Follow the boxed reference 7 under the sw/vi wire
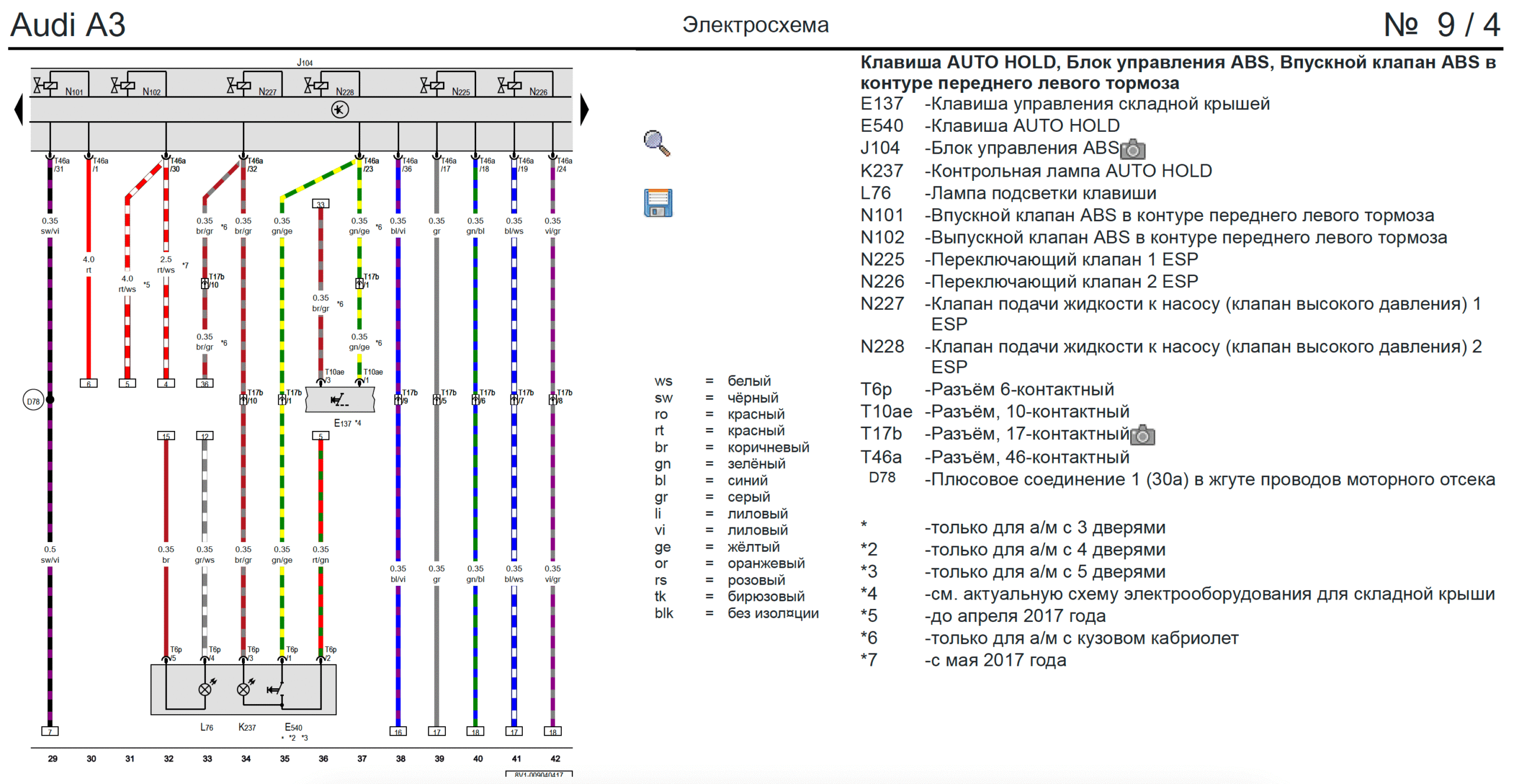The height and width of the screenshot is (784, 1514). [x=50, y=731]
